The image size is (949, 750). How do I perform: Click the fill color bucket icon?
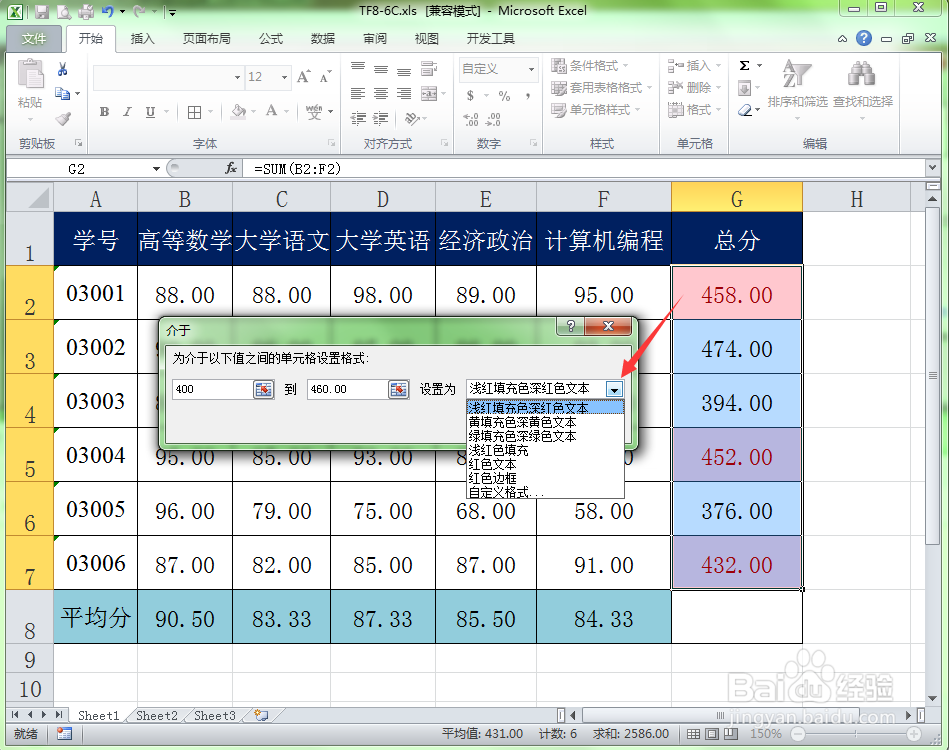(238, 111)
